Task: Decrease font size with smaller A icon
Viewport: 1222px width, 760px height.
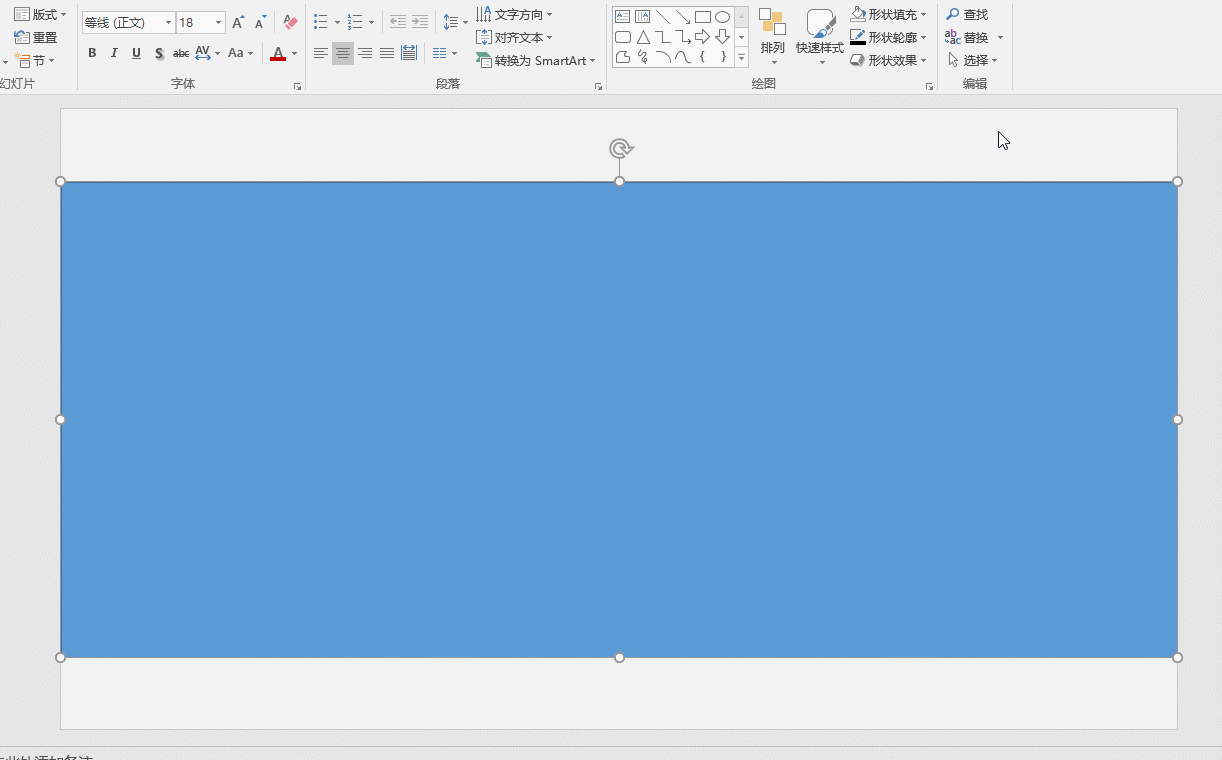Action: point(260,22)
